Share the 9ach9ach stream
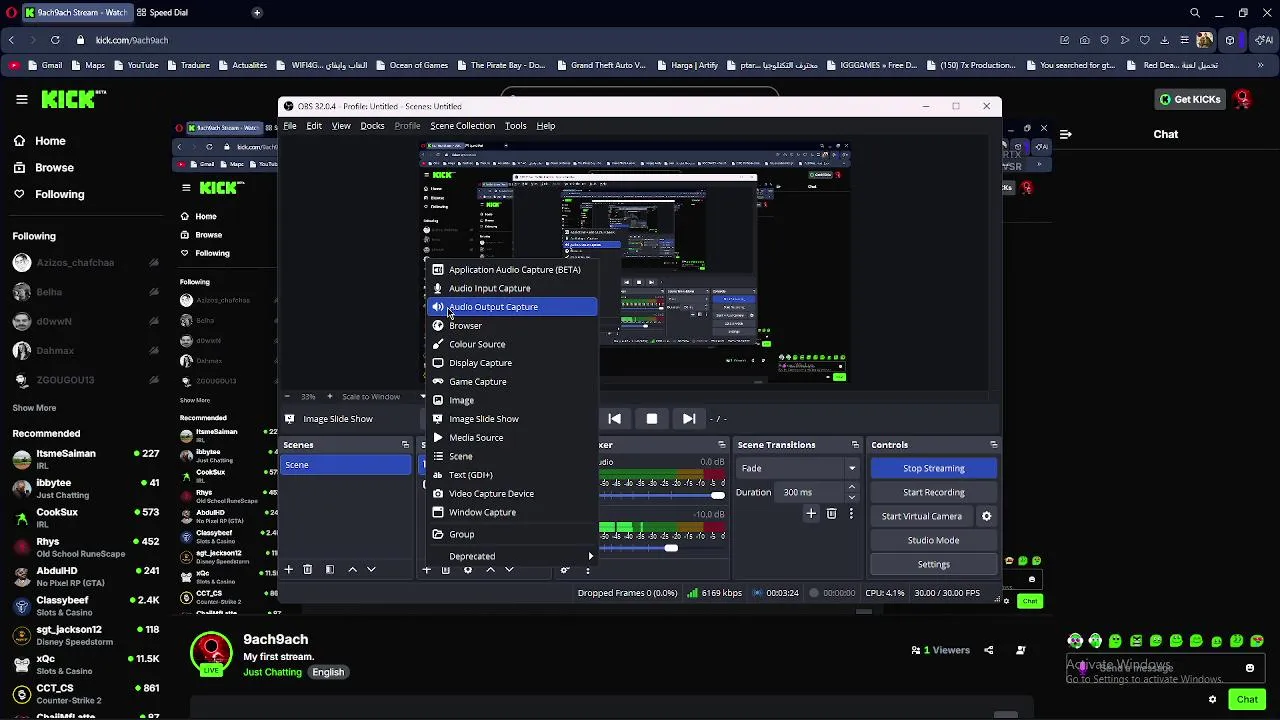Screen dimensions: 1280x720 click(989, 650)
